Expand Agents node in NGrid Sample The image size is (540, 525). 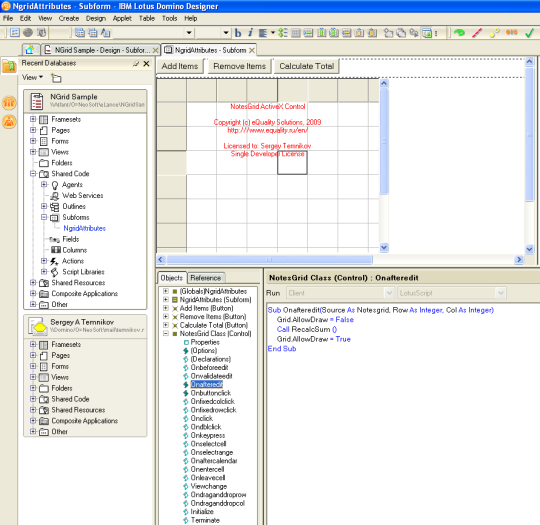tap(44, 185)
